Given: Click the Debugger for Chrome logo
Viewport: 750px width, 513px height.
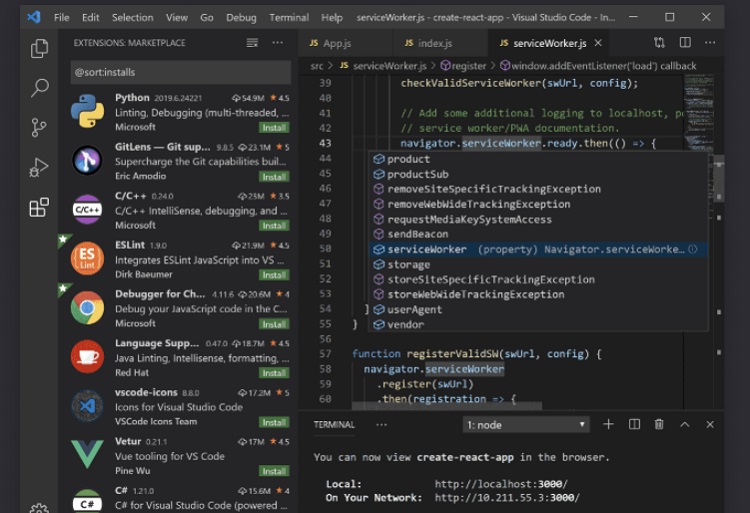Looking at the screenshot, I should pyautogui.click(x=87, y=307).
